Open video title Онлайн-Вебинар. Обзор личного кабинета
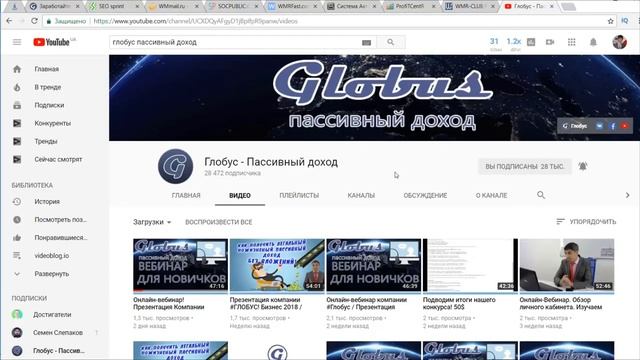Viewport: 640px width, 360px height. coord(561,303)
